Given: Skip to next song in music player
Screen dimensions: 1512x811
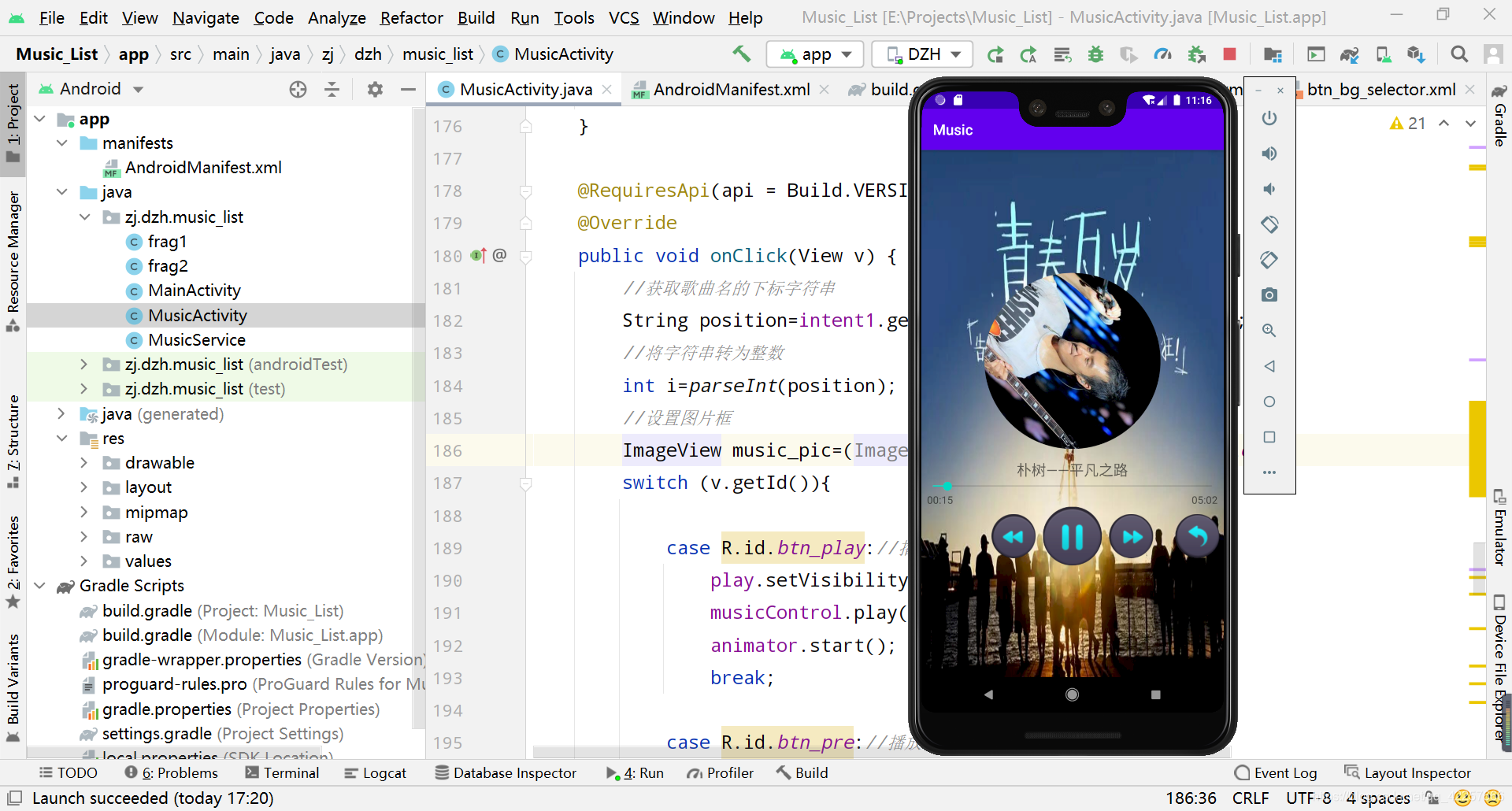Looking at the screenshot, I should click(x=1132, y=537).
